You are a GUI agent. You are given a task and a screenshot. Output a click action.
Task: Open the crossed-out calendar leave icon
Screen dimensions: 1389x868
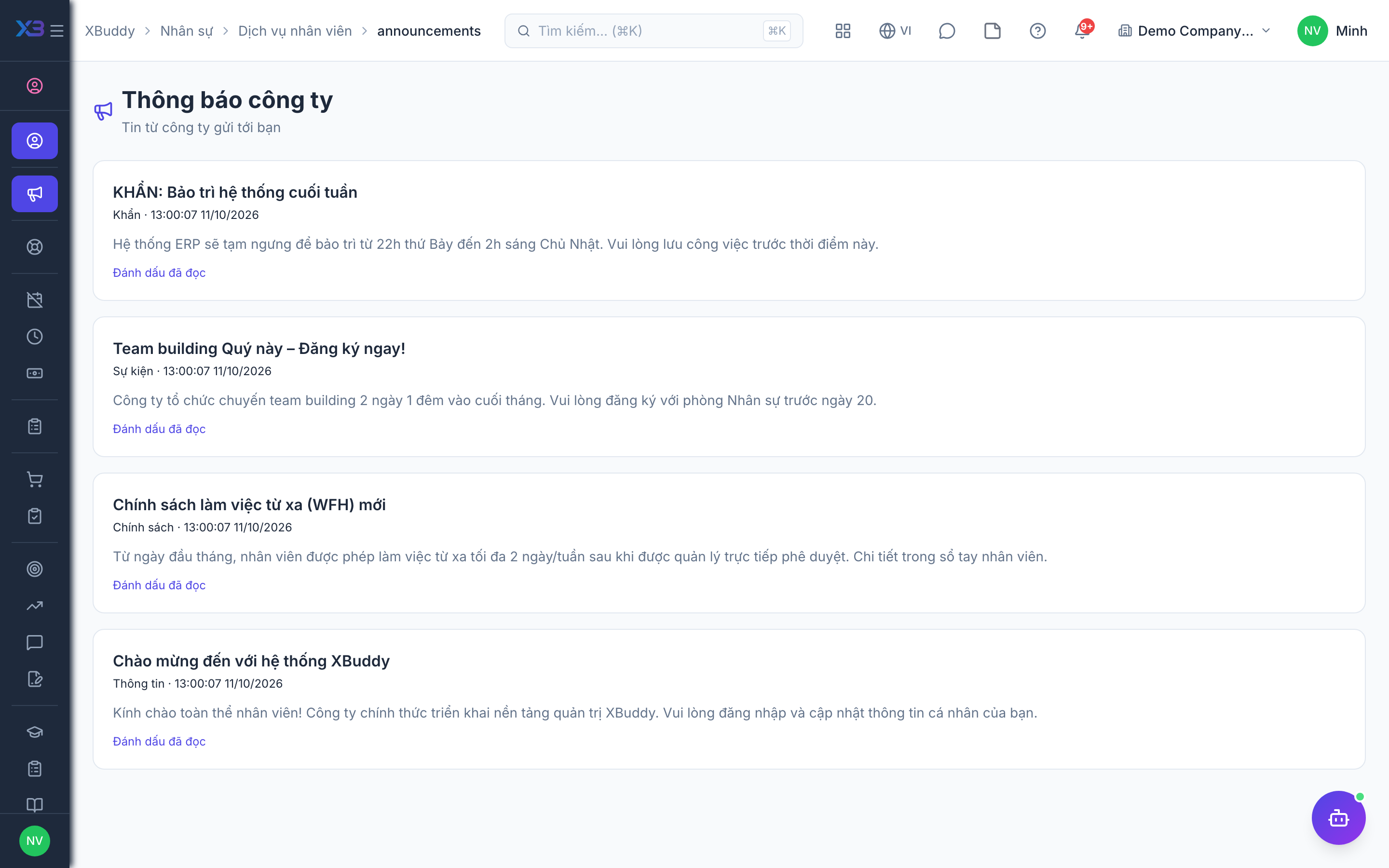[34, 299]
